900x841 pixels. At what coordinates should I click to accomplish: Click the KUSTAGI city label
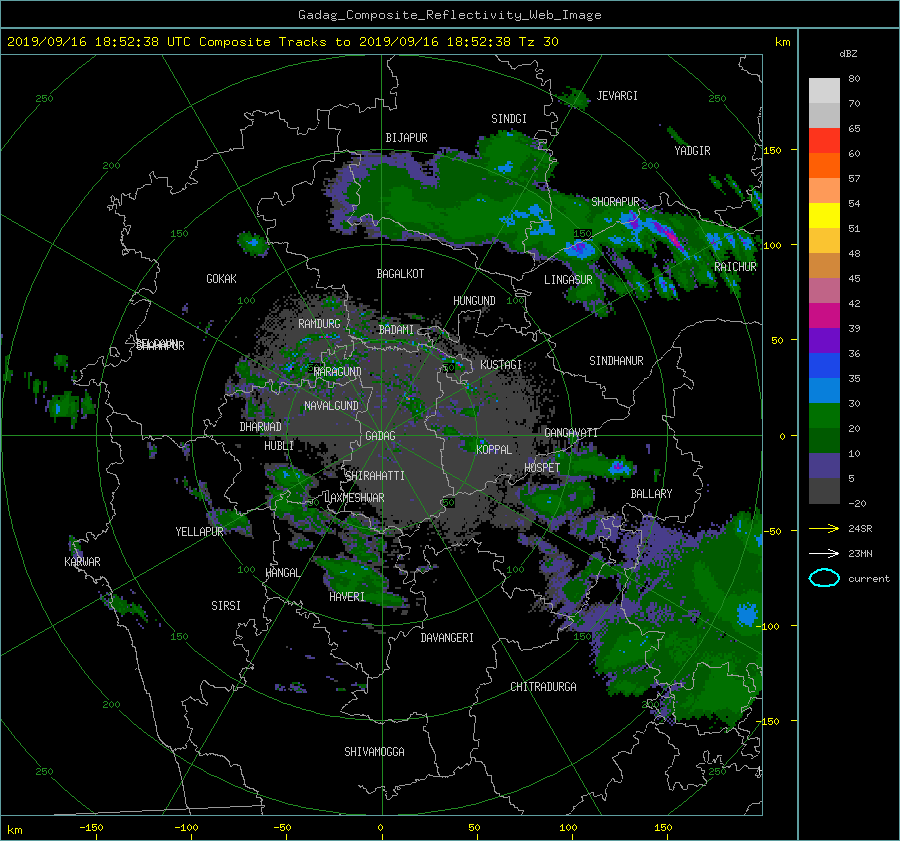501,365
